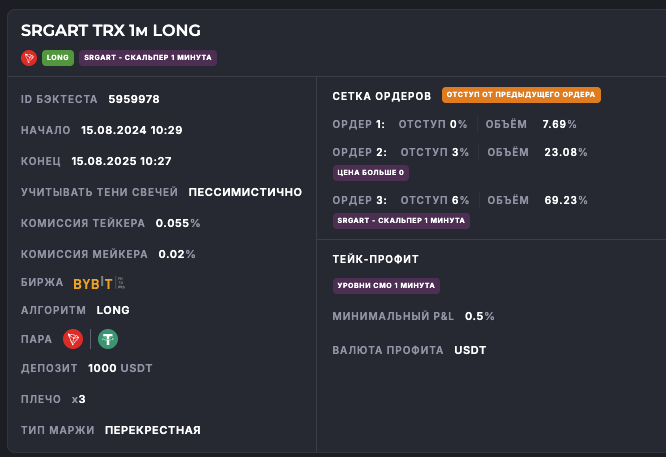The image size is (666, 457).
Task: Click the taker commission value 0.055%
Action: pyautogui.click(x=179, y=223)
